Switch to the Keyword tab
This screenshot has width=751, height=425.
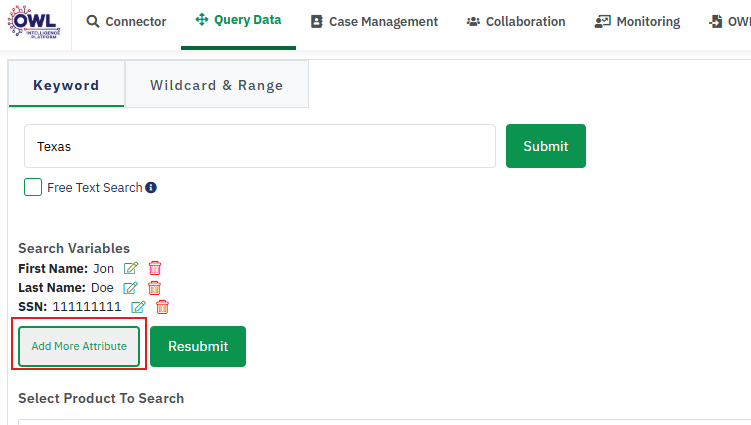[x=66, y=85]
